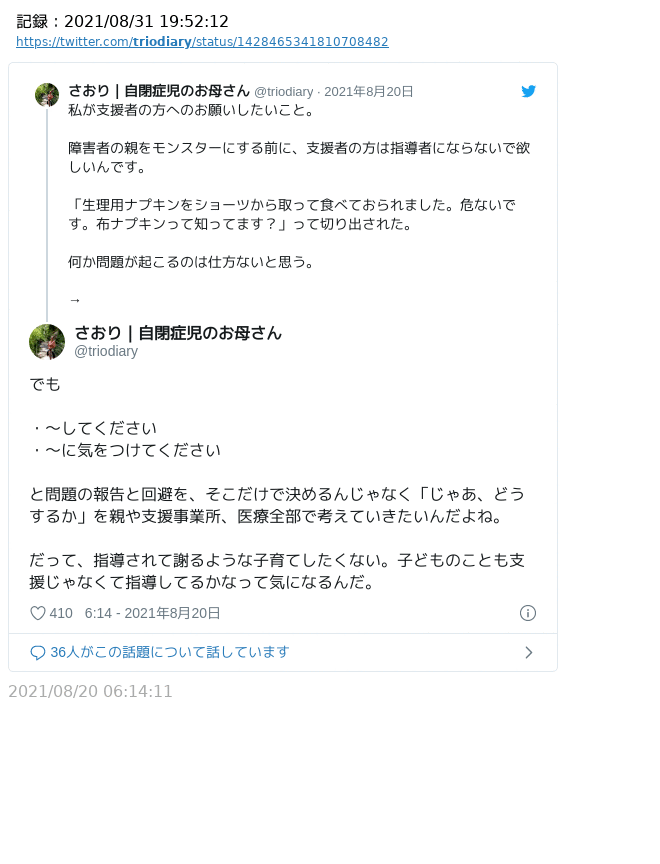The height and width of the screenshot is (864, 660).
Task: Click the small avatar in the parent tweet
Action: (47, 95)
